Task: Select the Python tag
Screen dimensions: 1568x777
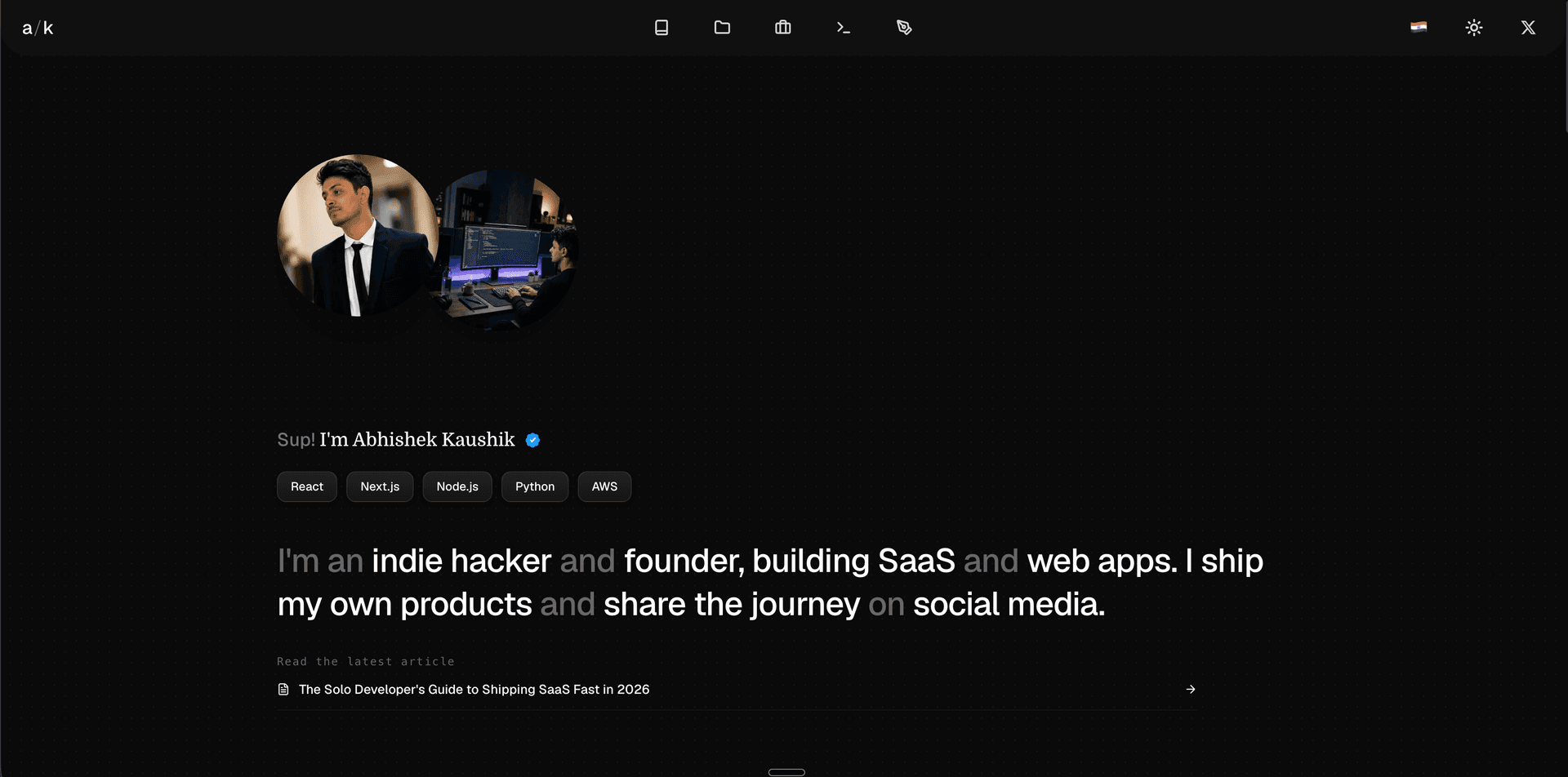Action: (x=535, y=486)
